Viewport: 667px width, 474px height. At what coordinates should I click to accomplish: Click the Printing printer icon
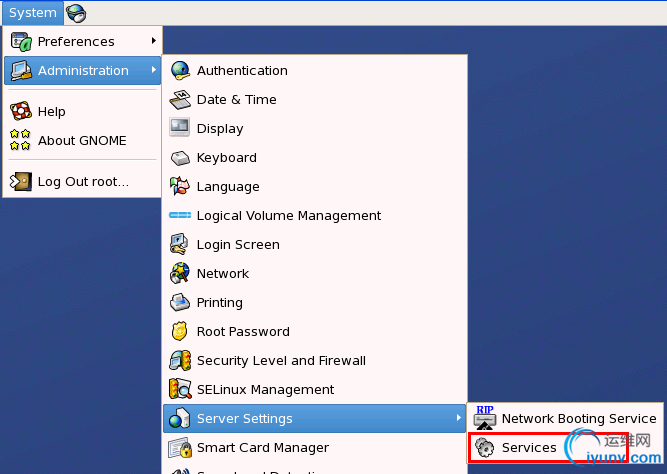point(180,303)
